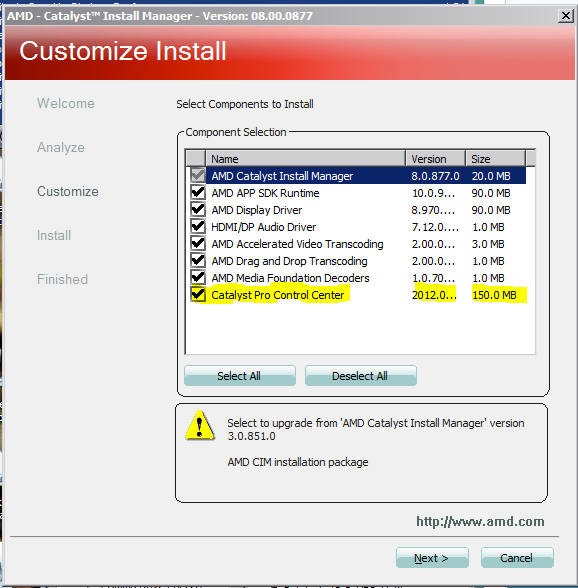Select Catalyst Pro Control Center row name
This screenshot has width=578, height=588.
click(278, 295)
